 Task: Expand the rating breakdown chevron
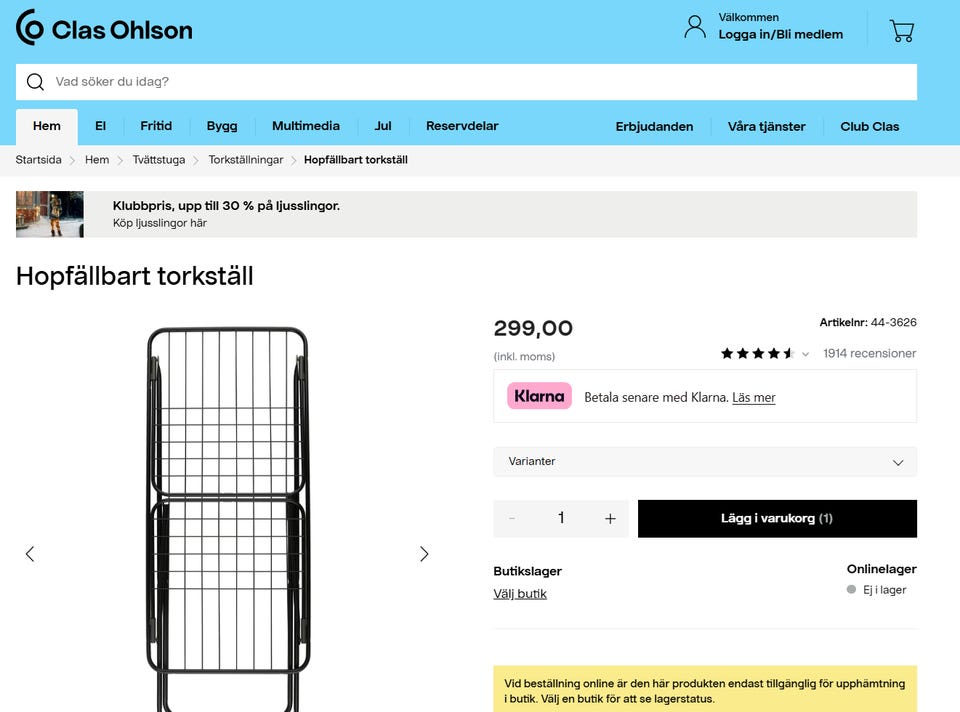806,354
